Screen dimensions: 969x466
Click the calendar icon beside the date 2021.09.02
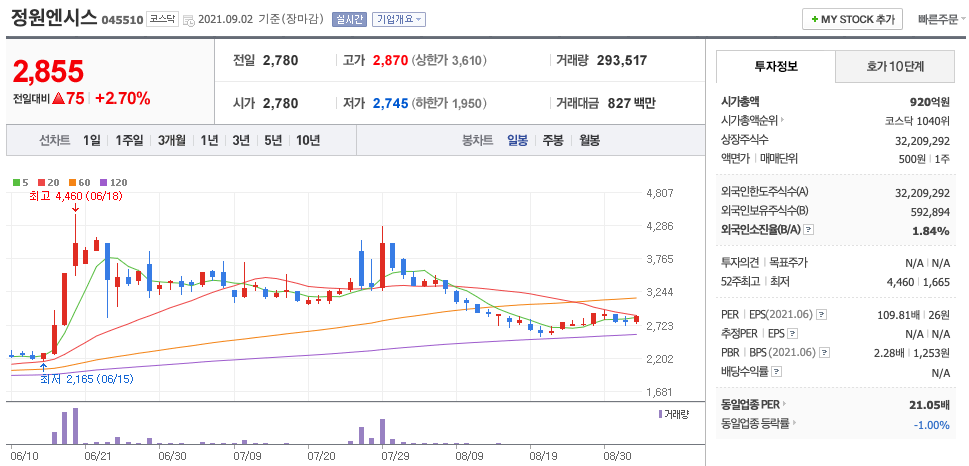tap(188, 20)
